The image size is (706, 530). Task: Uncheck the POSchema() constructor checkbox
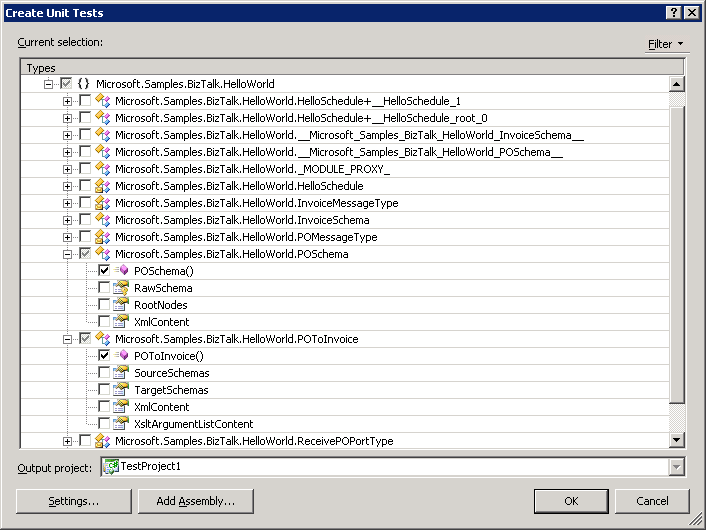[104, 271]
